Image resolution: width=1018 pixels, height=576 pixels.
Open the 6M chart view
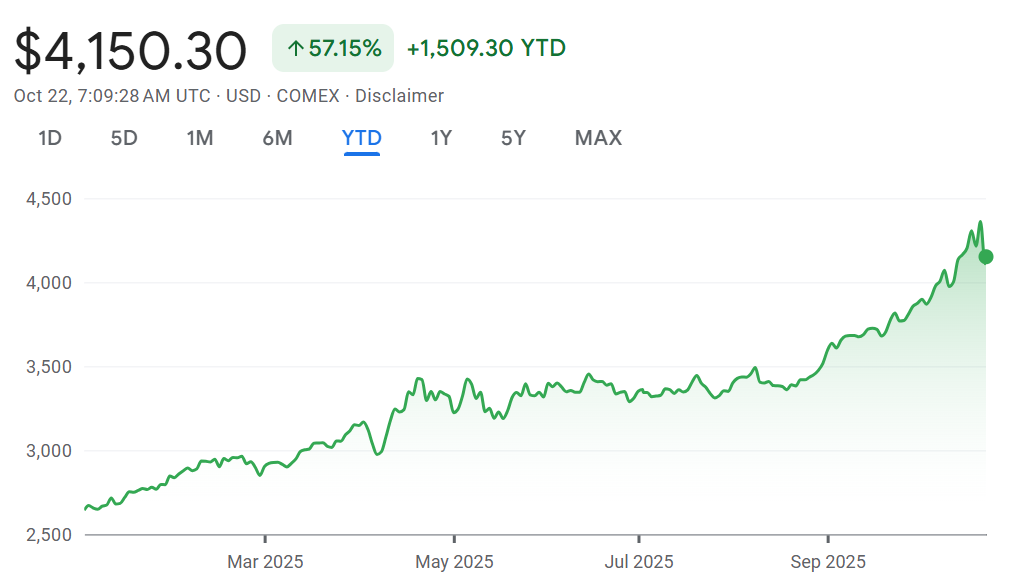click(277, 138)
